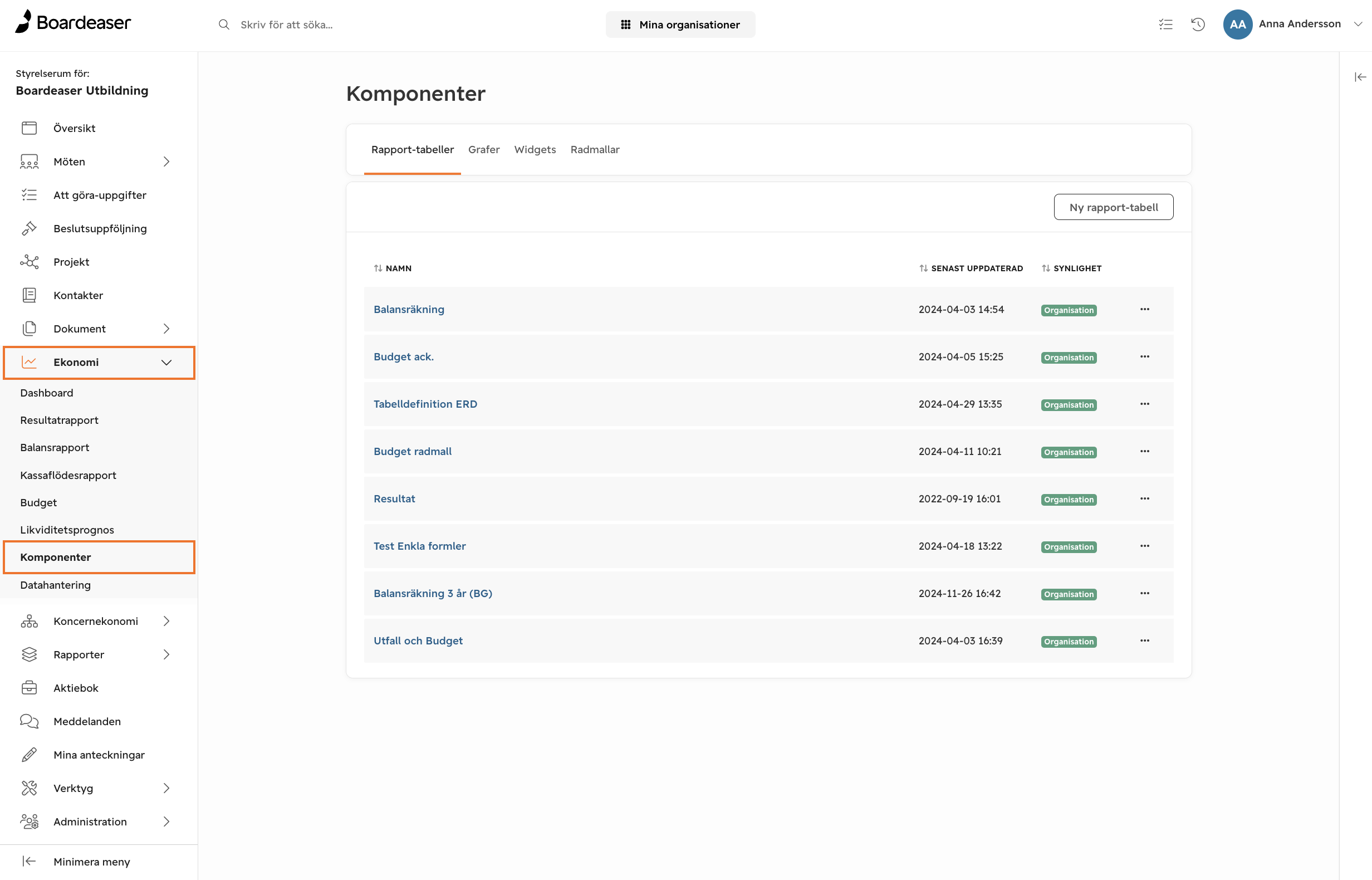
Task: Open the Tabelldefinition ERD link
Action: [425, 404]
